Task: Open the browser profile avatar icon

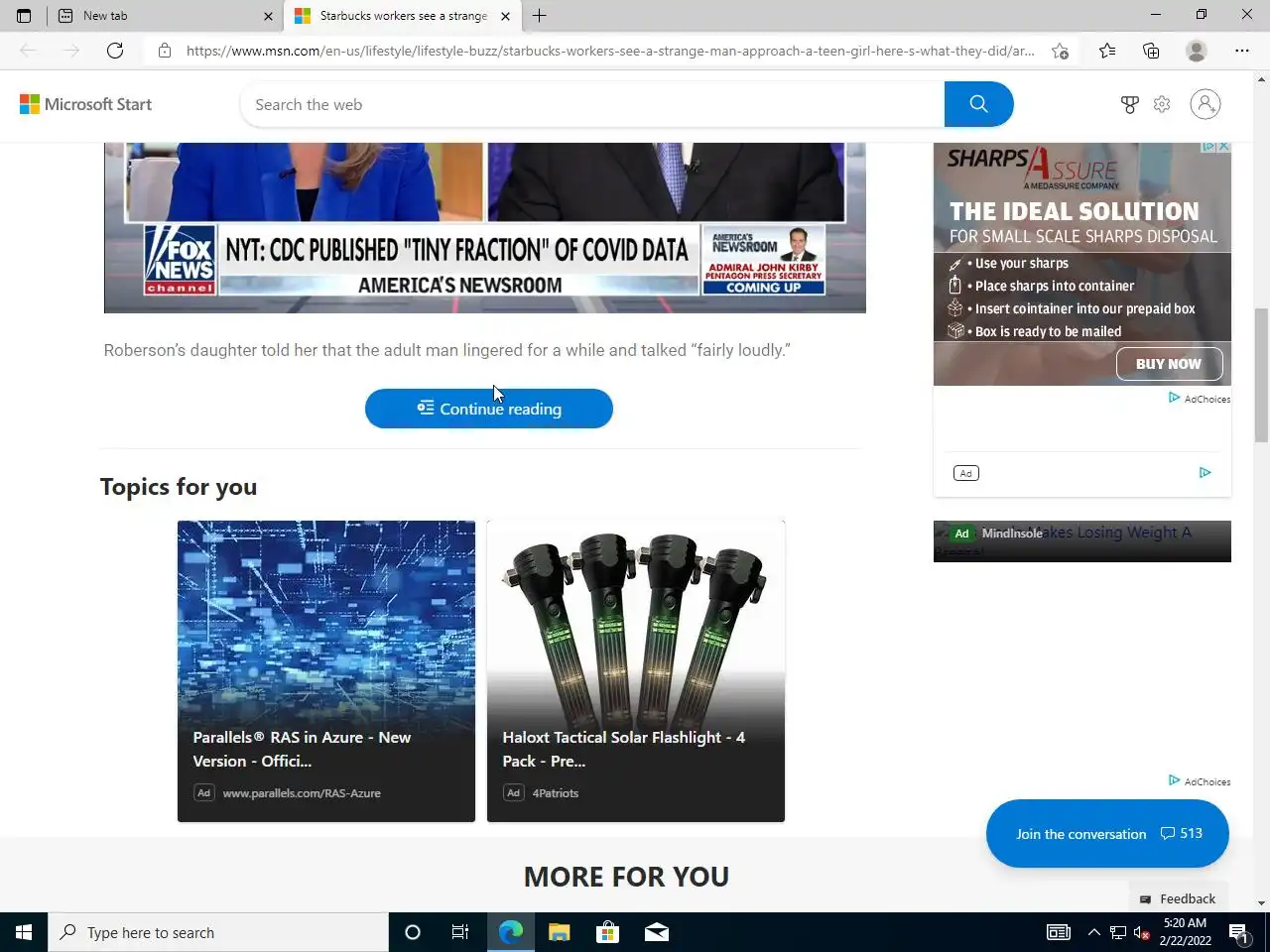Action: (1197, 51)
